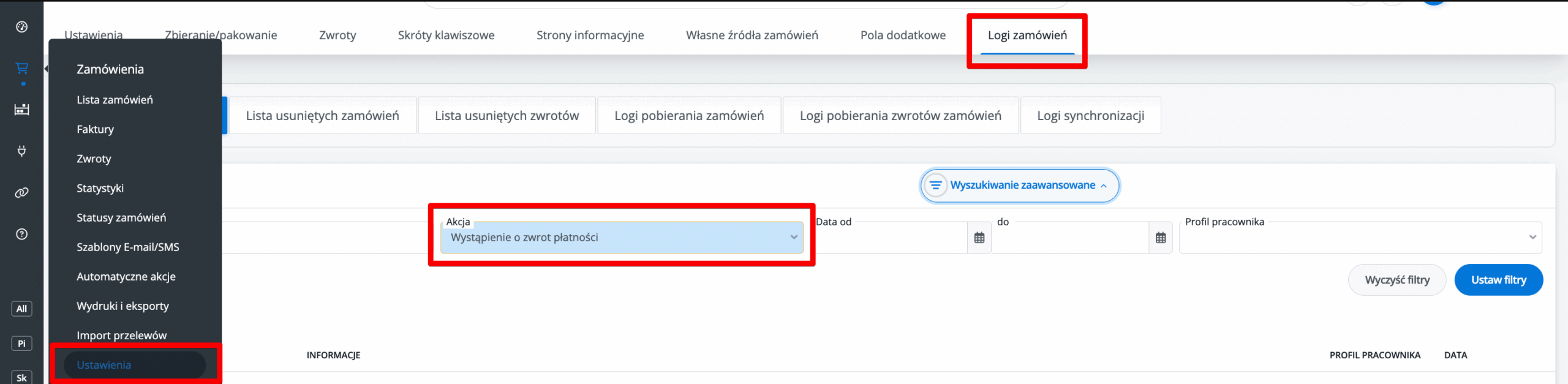The width and height of the screenshot is (1568, 384).
Task: Open the 'do' date calendar picker
Action: tap(1160, 238)
